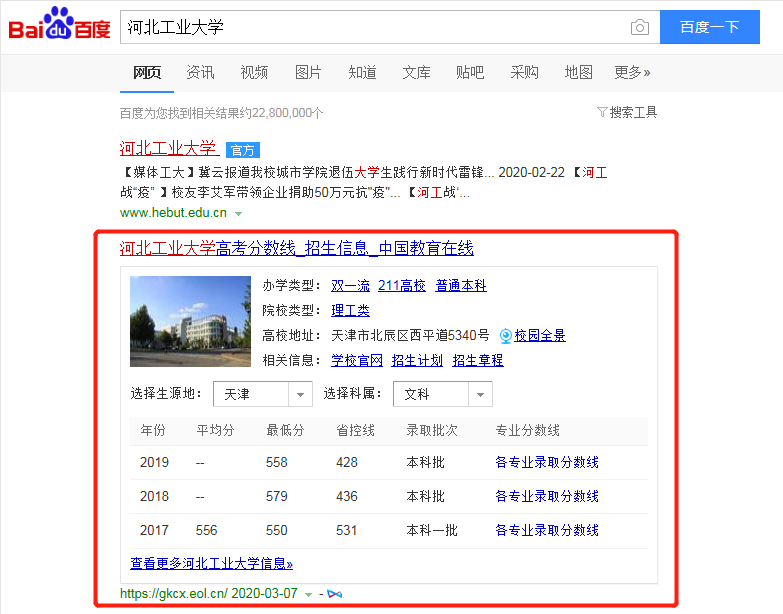
Task: Click the university campus thumbnail
Action: tap(190, 321)
